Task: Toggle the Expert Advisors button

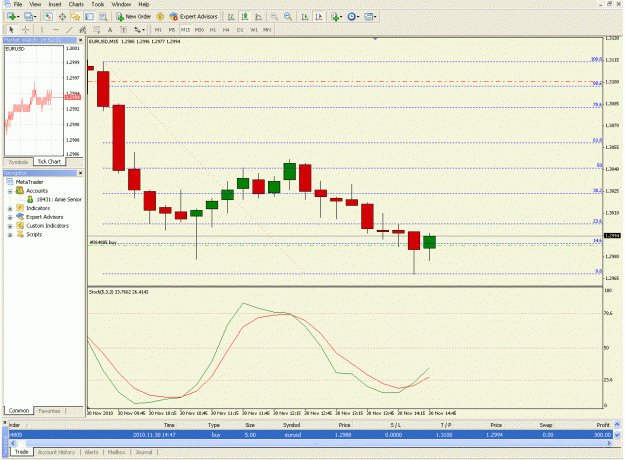Action: (193, 16)
